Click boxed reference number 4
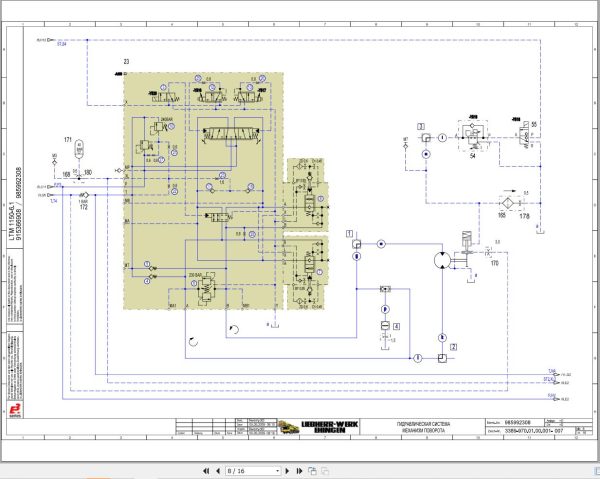Image resolution: width=600 pixels, height=479 pixels. 396,326
